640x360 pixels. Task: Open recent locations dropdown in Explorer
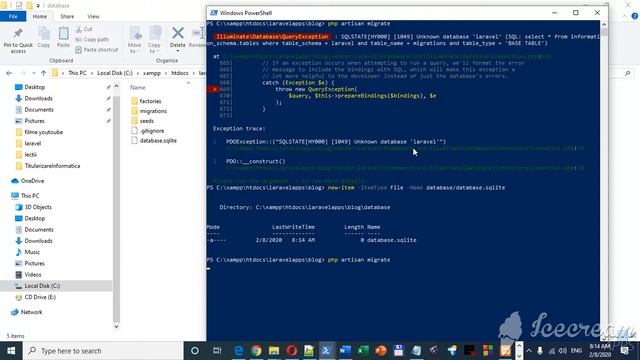click(33, 73)
